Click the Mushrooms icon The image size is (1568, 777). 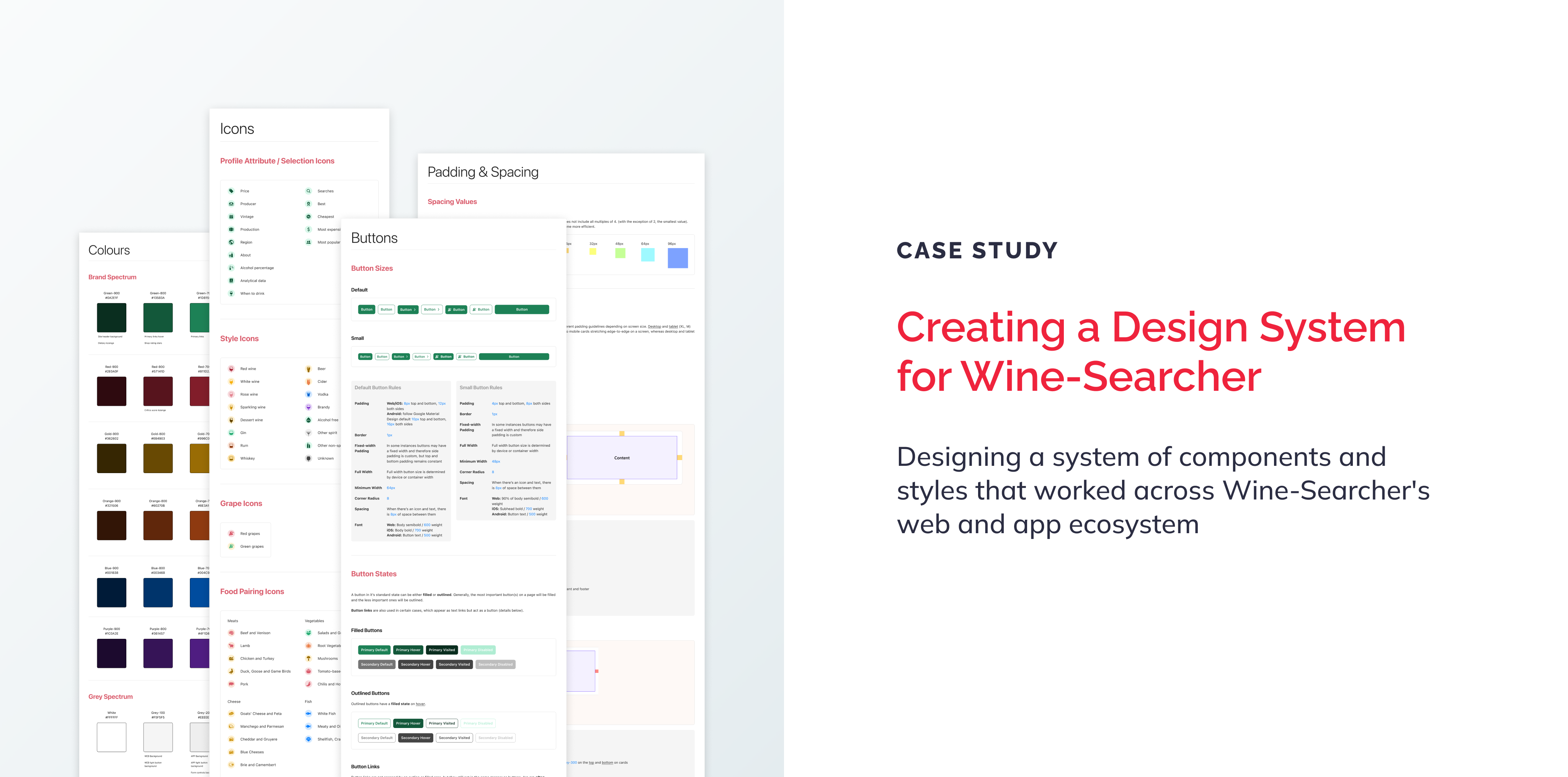pos(309,658)
